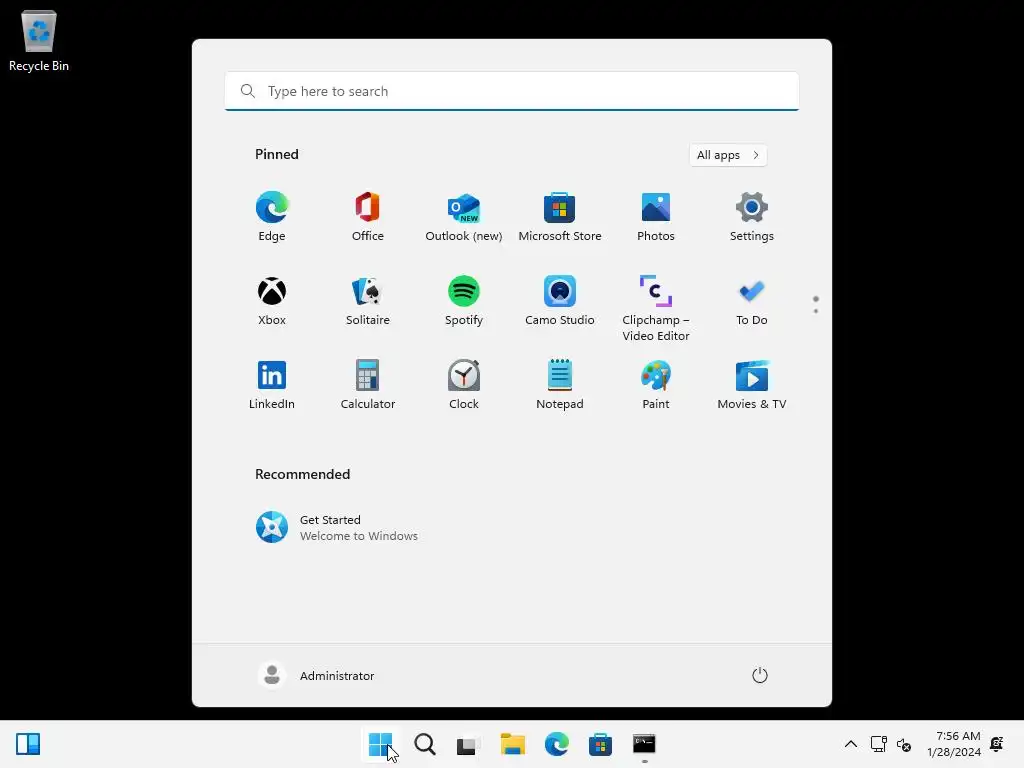Open Calculator
The height and width of the screenshot is (768, 1024).
(x=368, y=385)
